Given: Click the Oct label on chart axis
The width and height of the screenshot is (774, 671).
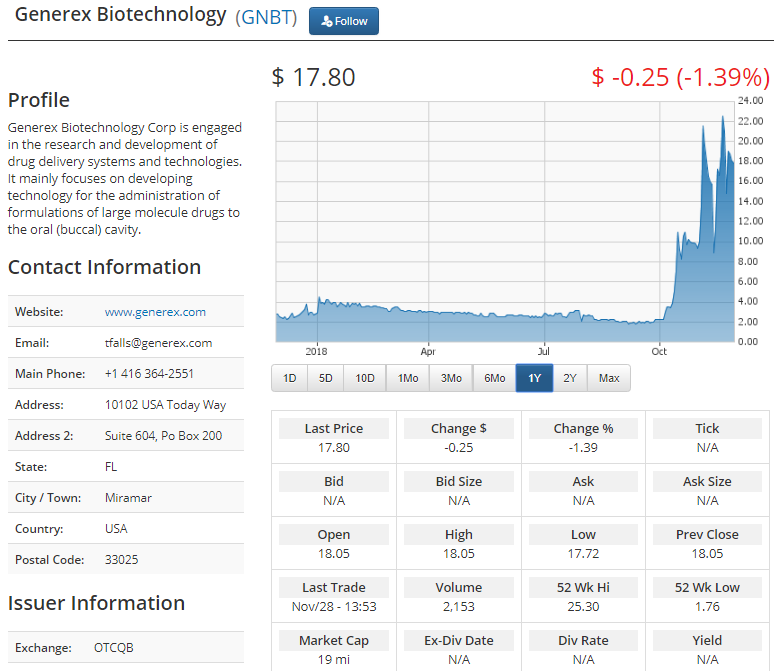Looking at the screenshot, I should [x=659, y=352].
